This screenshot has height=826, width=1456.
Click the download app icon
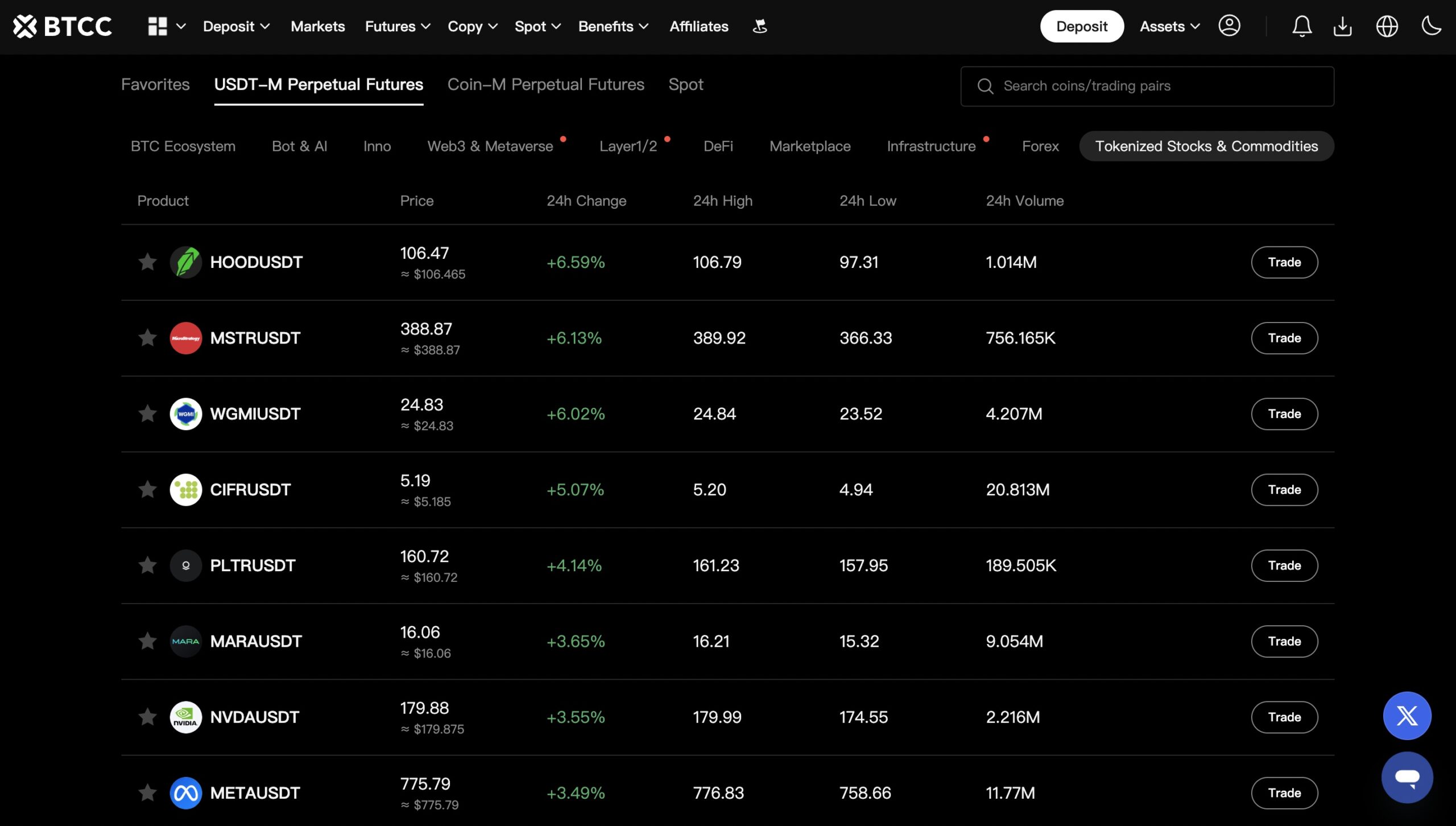point(1343,26)
